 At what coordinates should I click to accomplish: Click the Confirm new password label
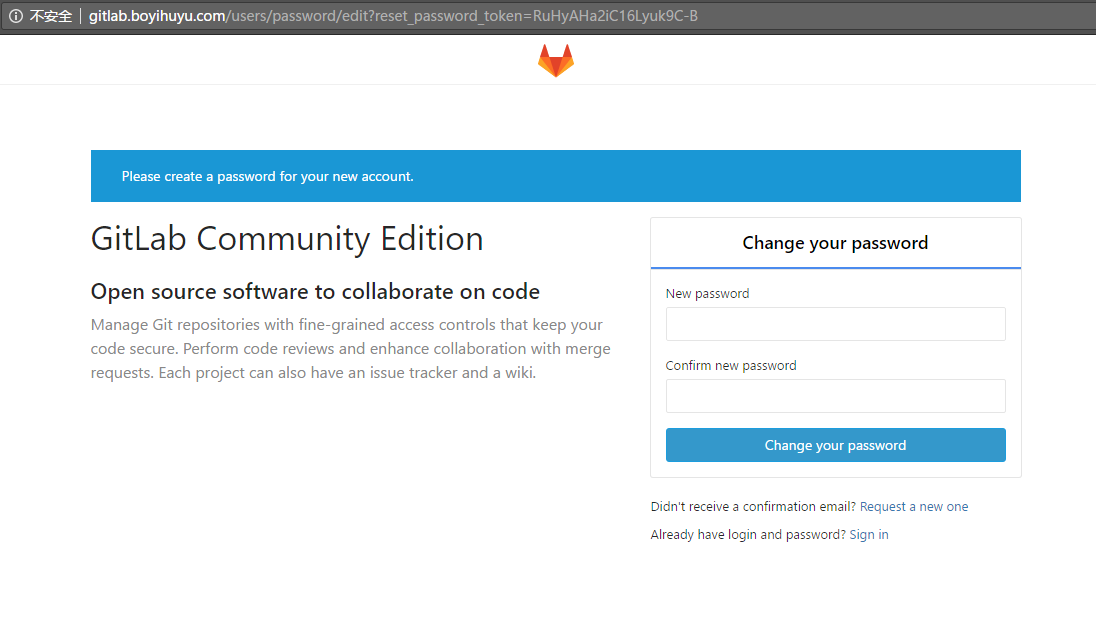(731, 366)
